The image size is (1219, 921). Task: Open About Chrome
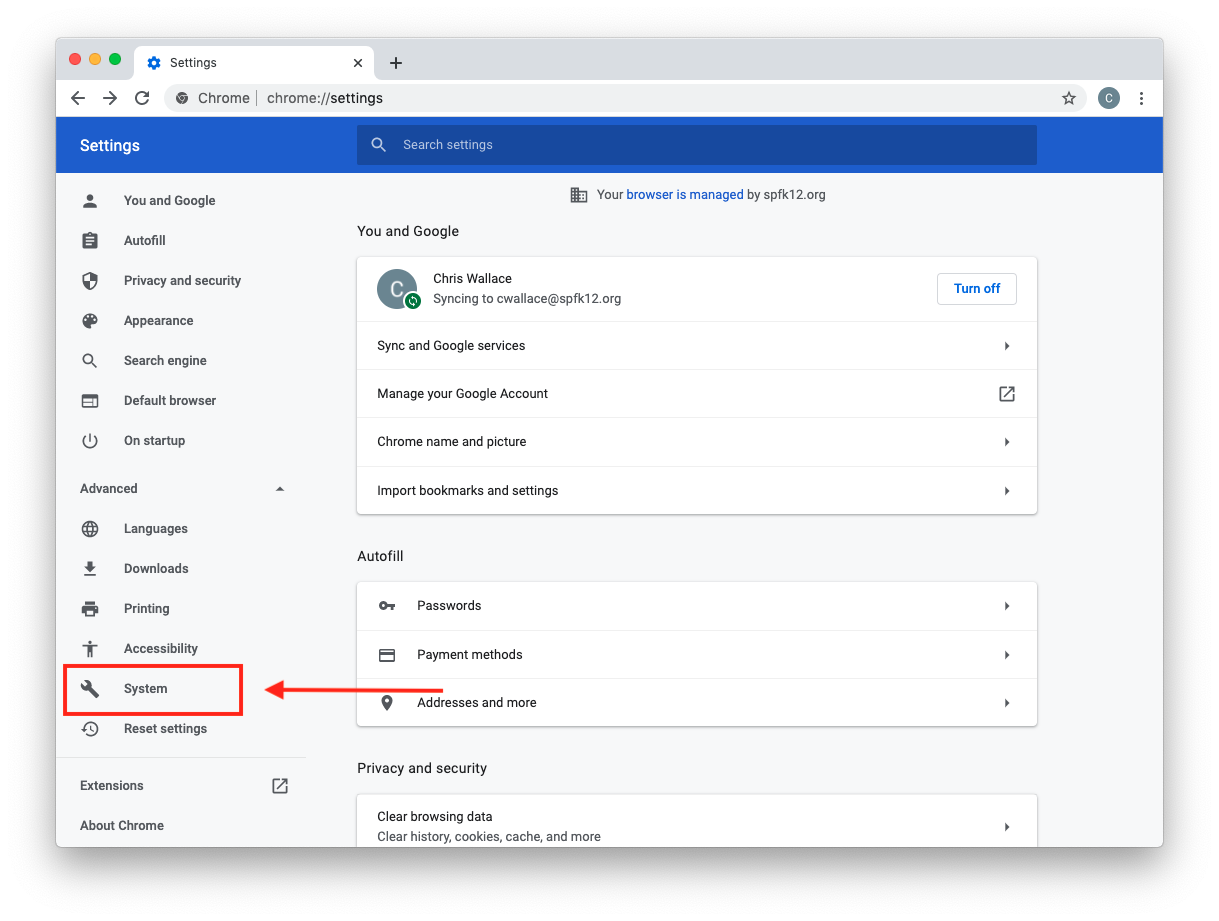click(122, 826)
